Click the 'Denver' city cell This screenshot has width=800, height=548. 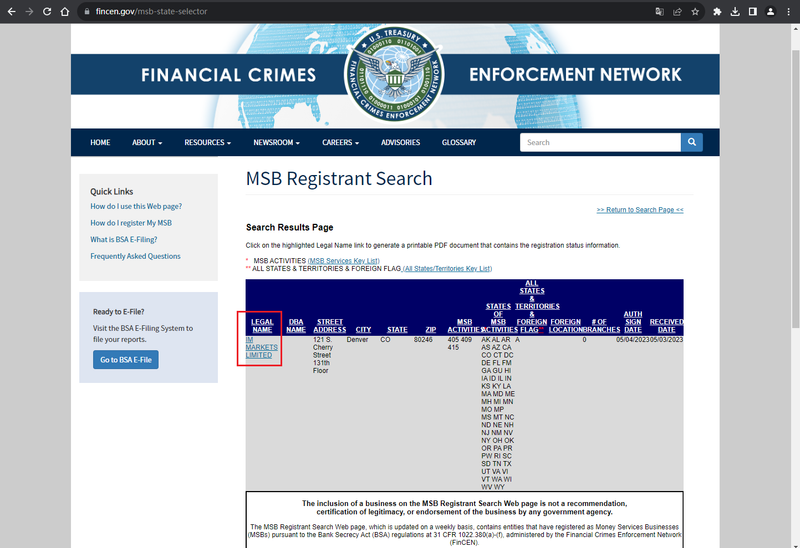coord(357,340)
